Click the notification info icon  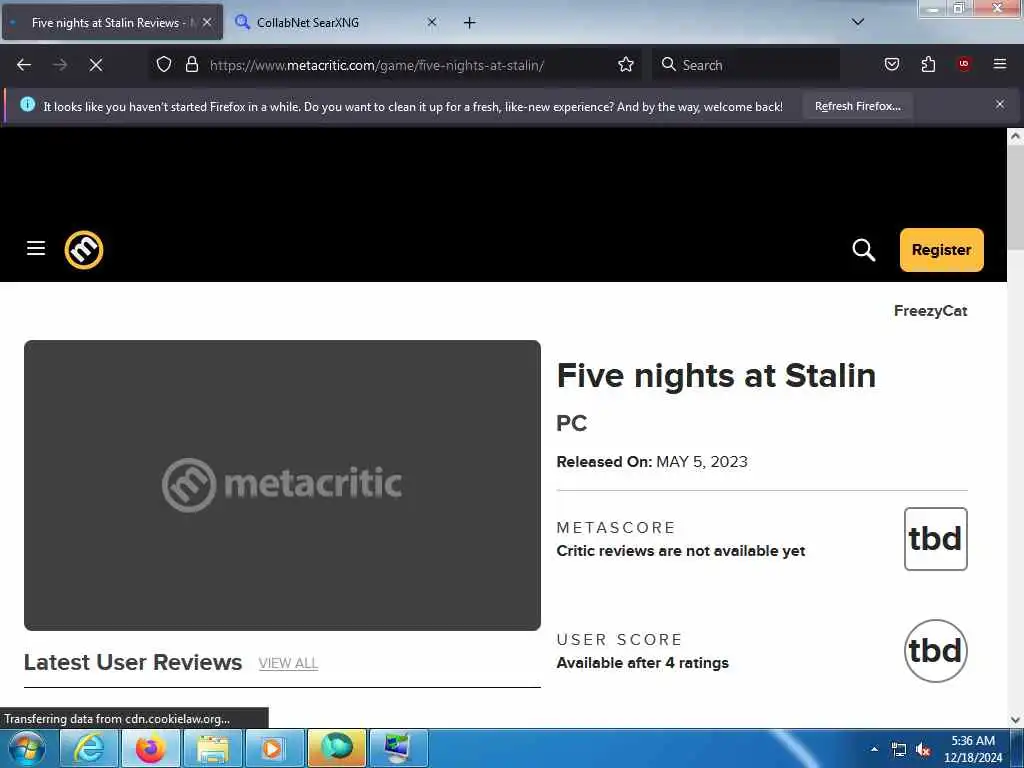point(27,104)
